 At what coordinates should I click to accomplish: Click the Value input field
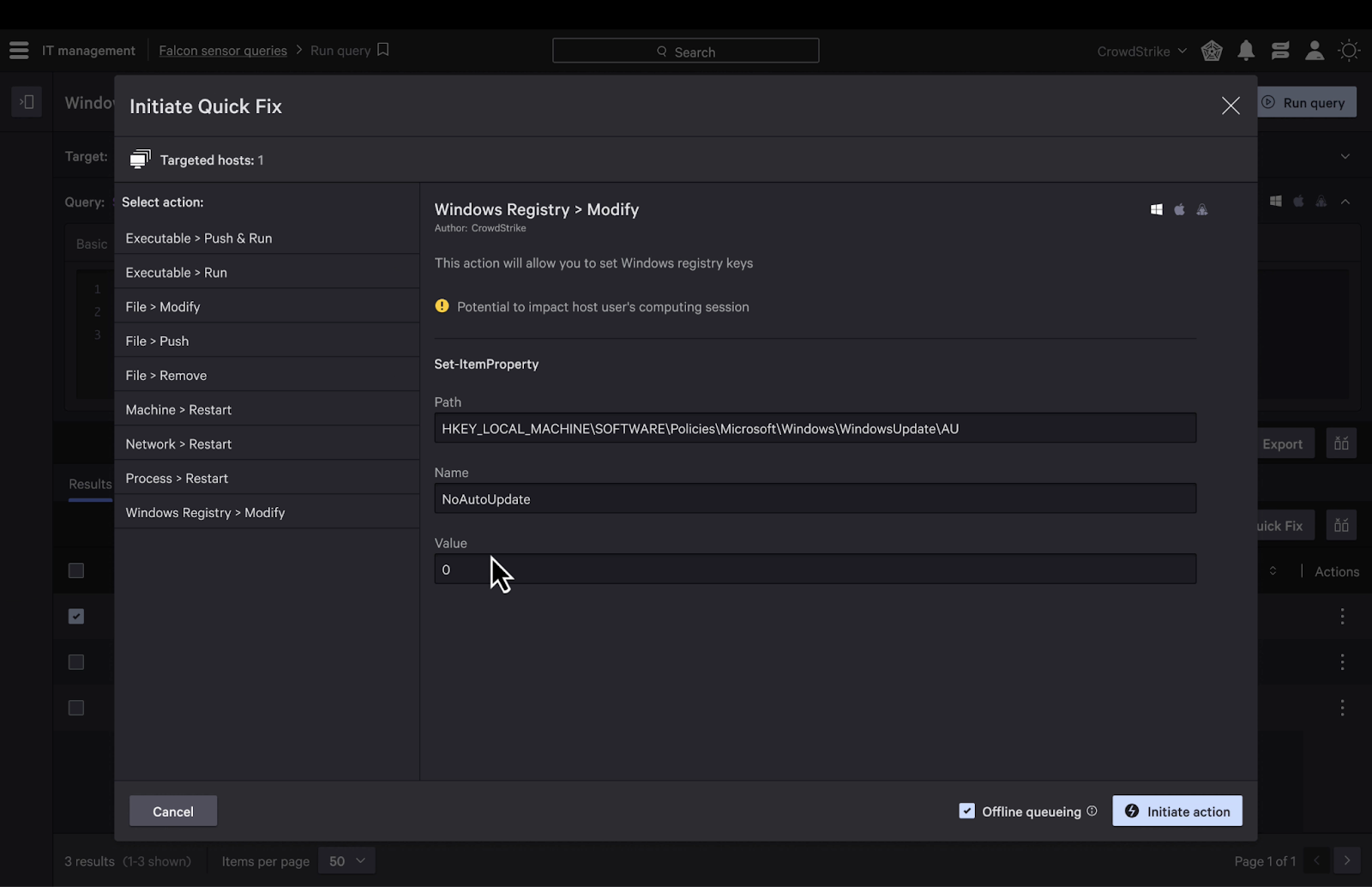[815, 569]
